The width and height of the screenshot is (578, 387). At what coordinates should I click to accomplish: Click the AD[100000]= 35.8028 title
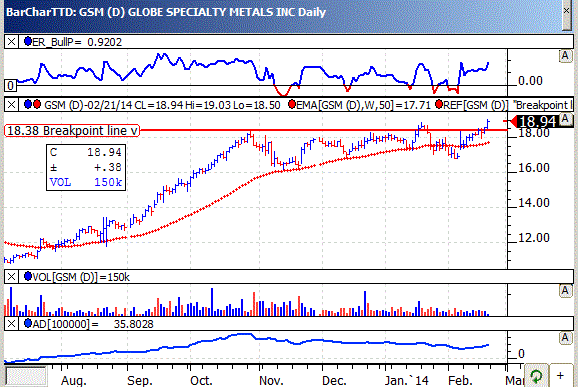[x=93, y=324]
